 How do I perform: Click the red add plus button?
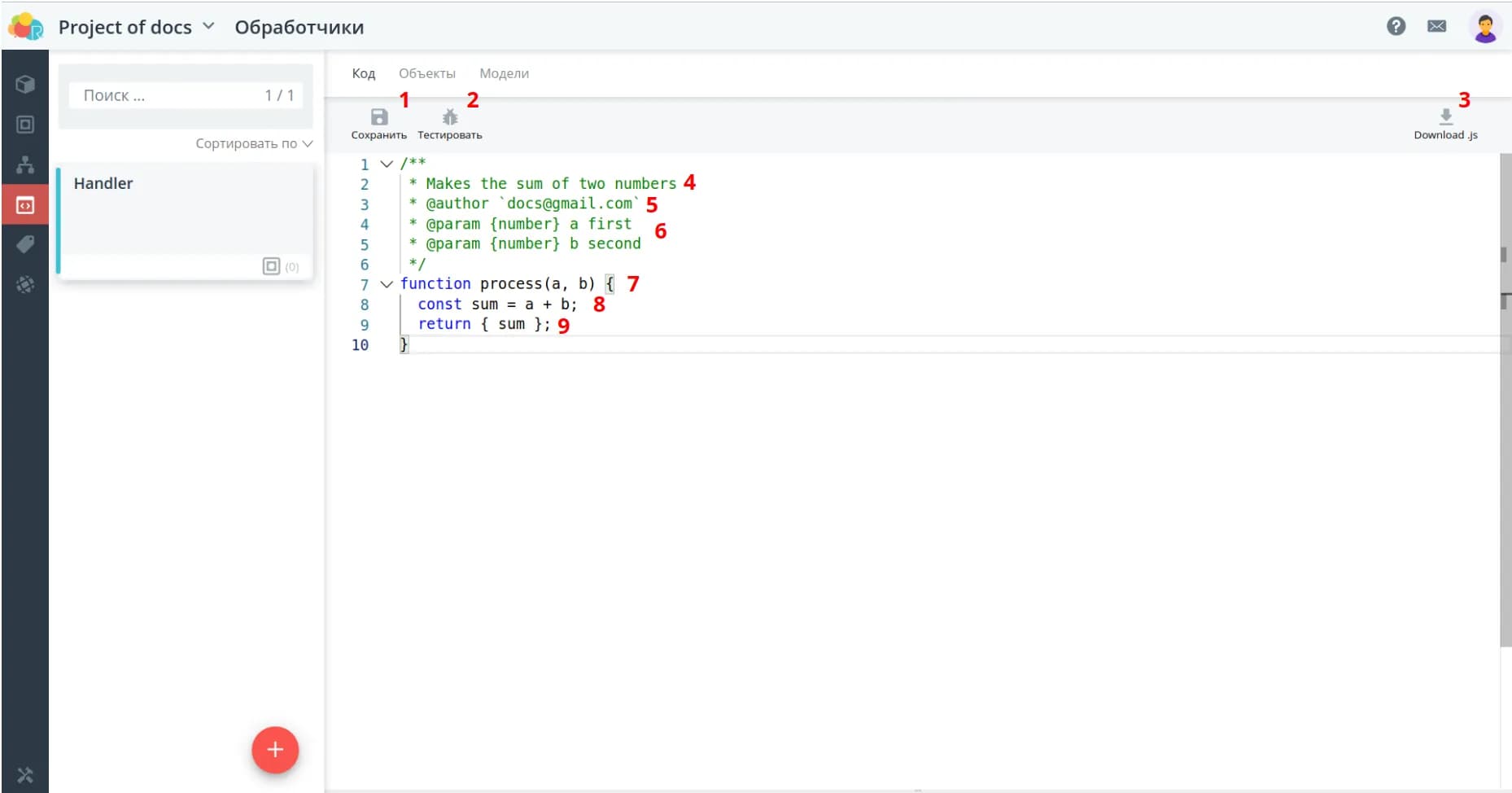[275, 749]
